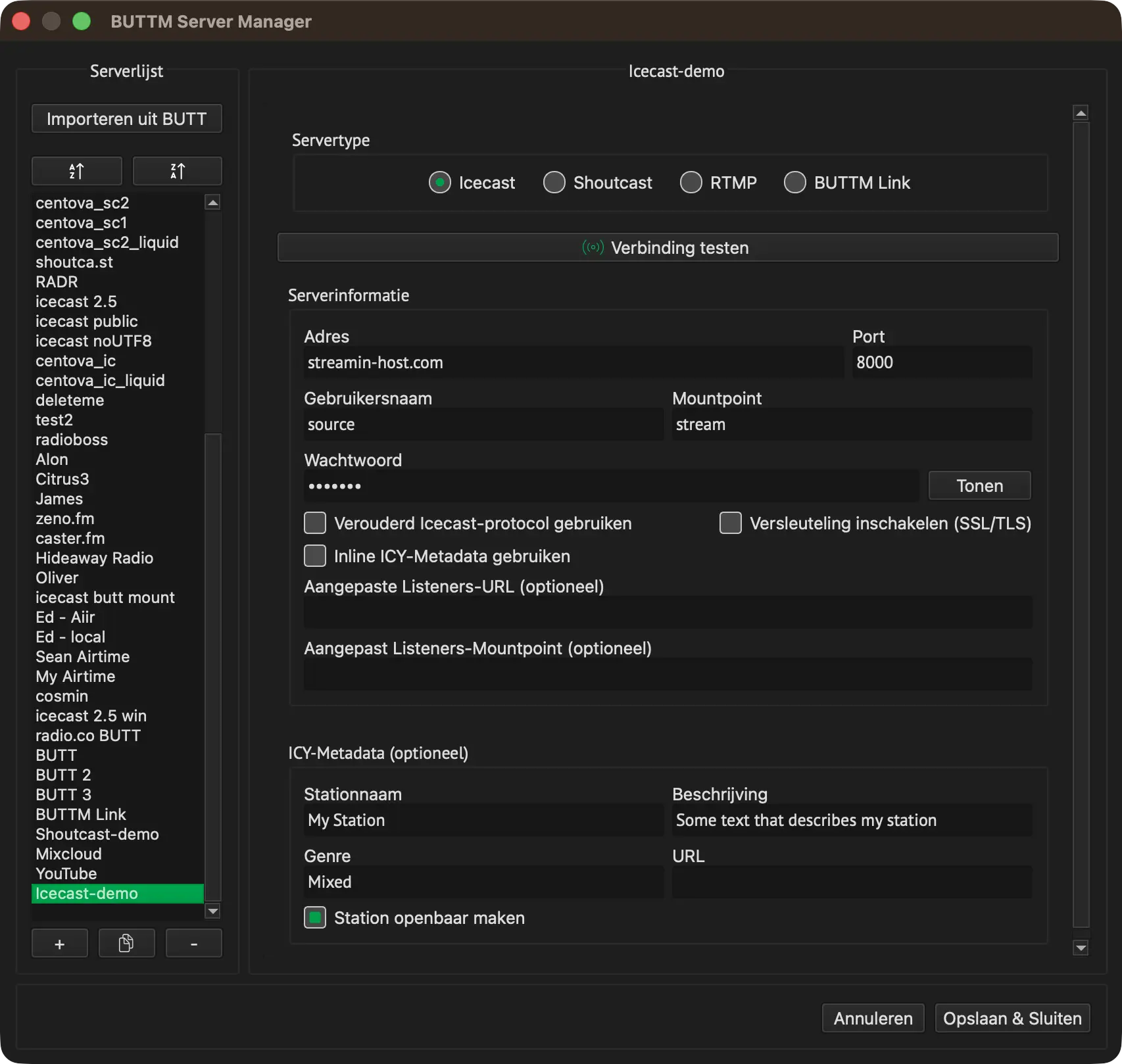
Task: Tick Inline ICY-Metadata gebruiken checkbox
Action: coord(315,556)
